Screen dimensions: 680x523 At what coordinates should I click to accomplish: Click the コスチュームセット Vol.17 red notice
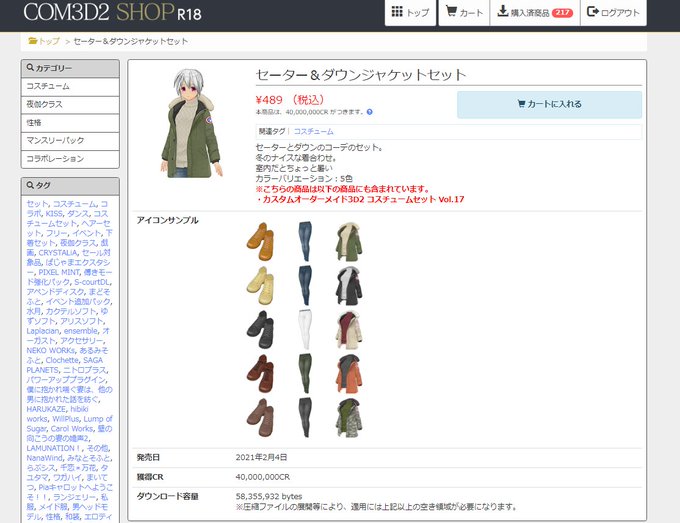(x=360, y=199)
